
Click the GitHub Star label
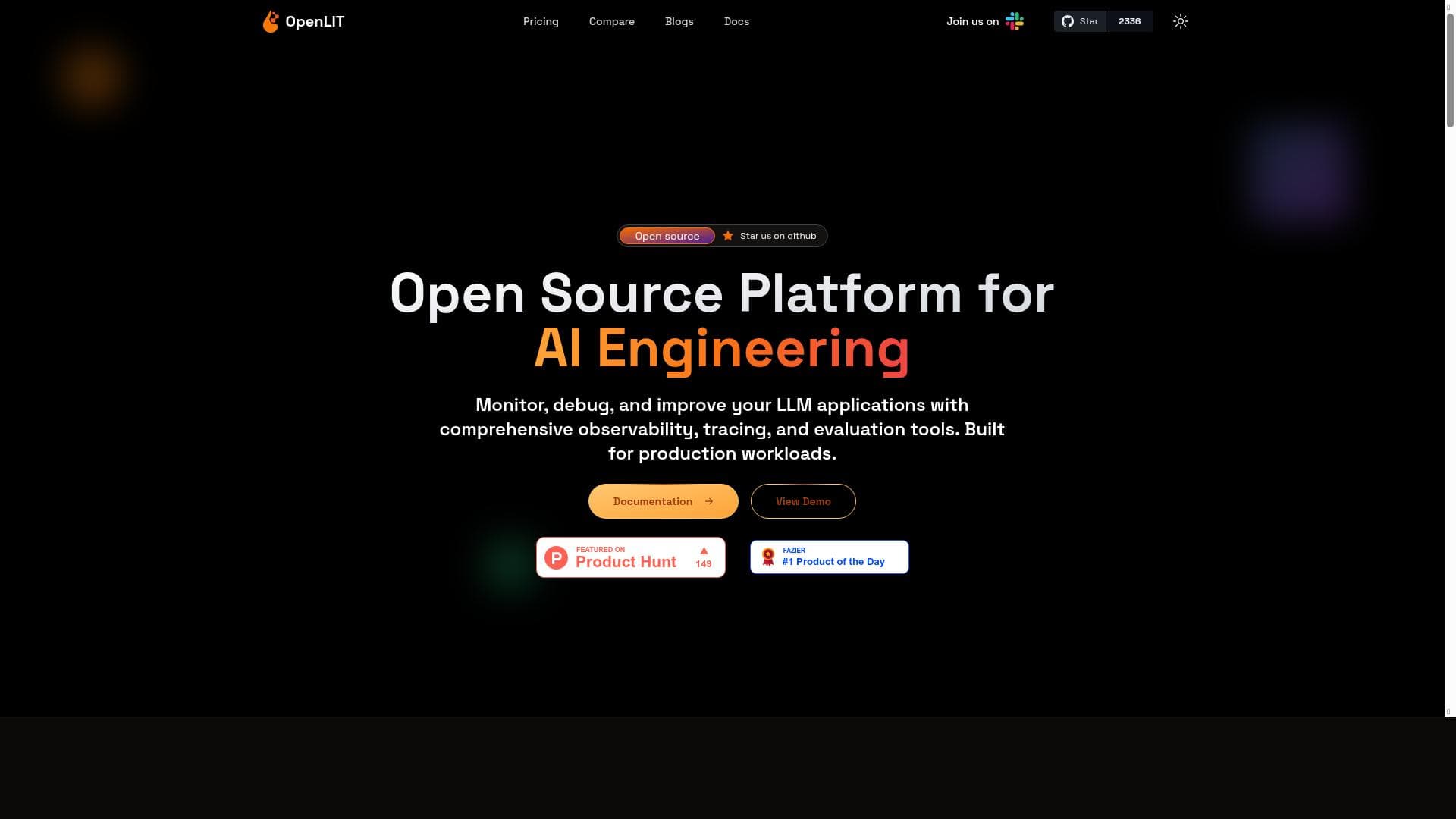click(1089, 21)
